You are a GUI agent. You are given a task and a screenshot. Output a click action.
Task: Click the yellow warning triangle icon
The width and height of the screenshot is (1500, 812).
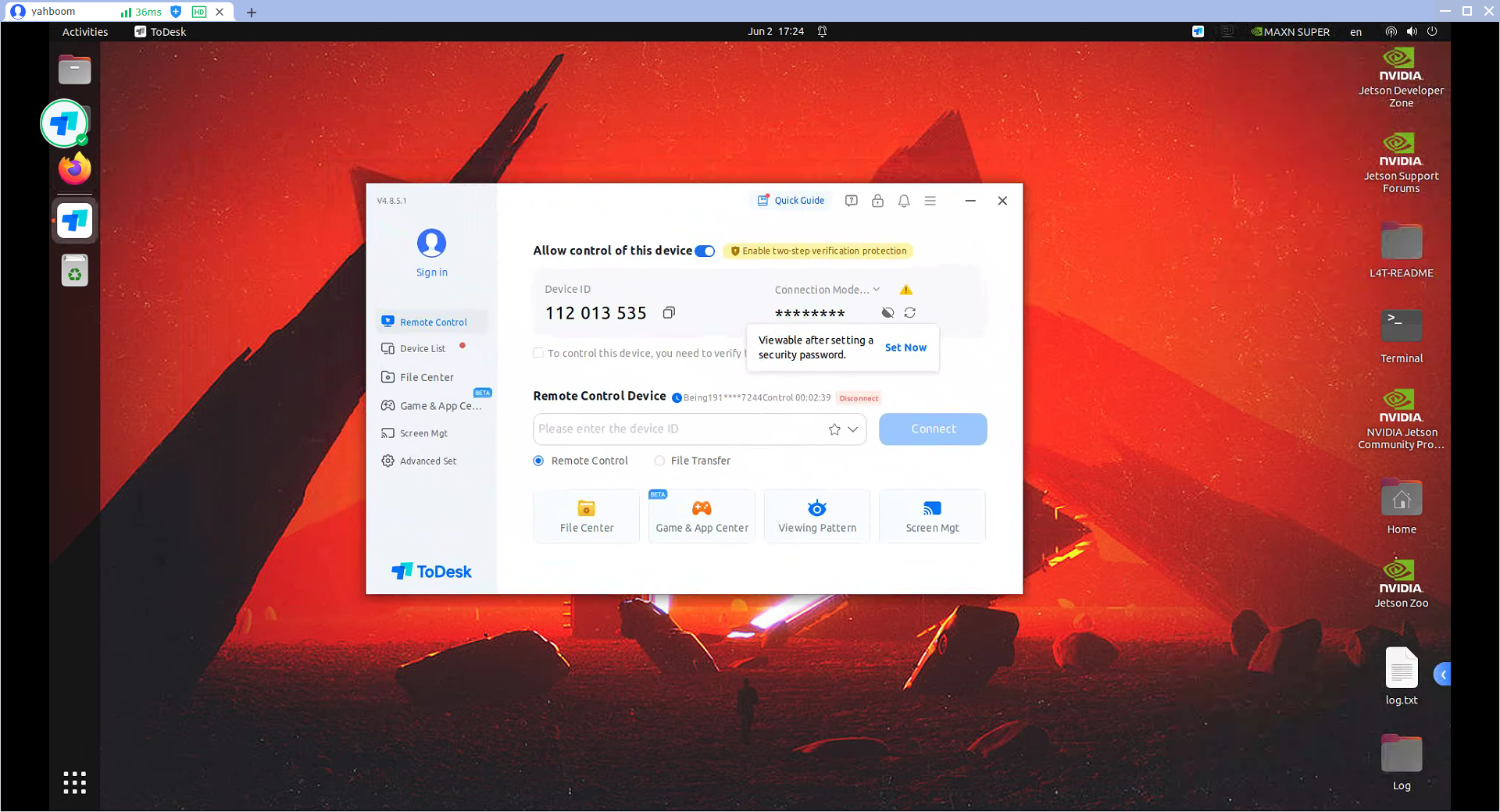[x=906, y=290]
